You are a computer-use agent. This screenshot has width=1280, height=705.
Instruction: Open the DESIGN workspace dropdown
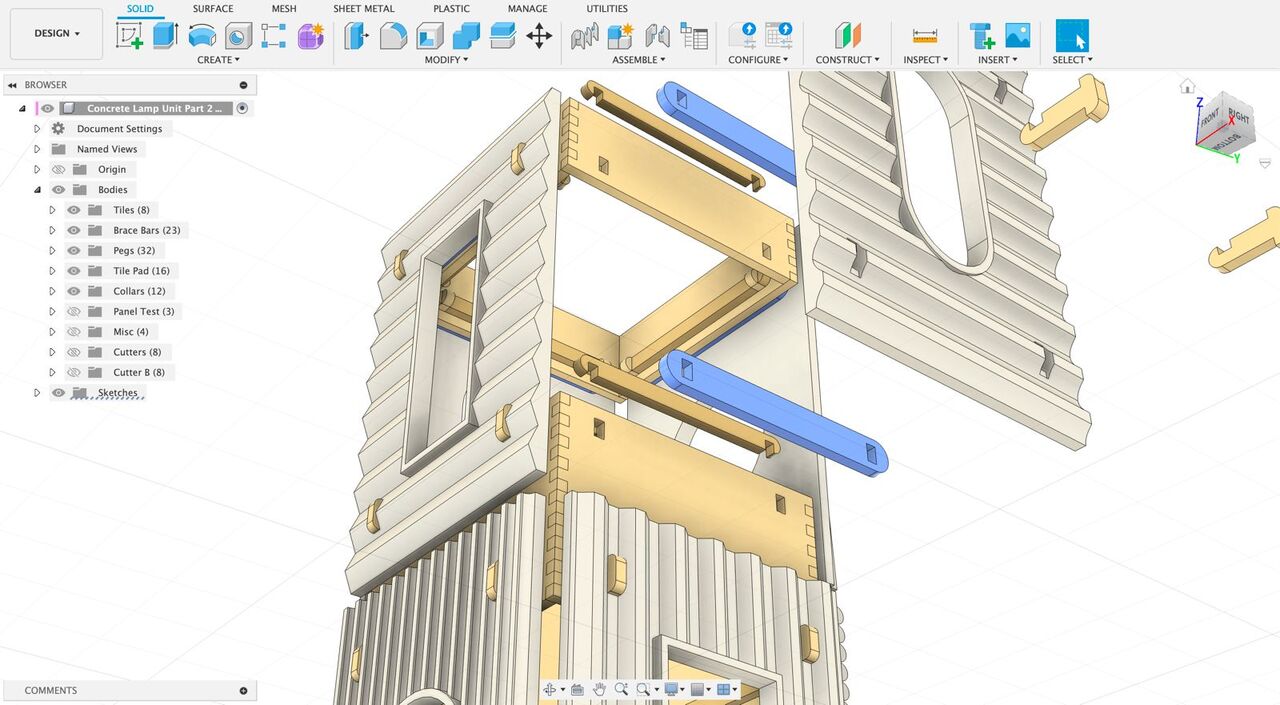(x=57, y=33)
